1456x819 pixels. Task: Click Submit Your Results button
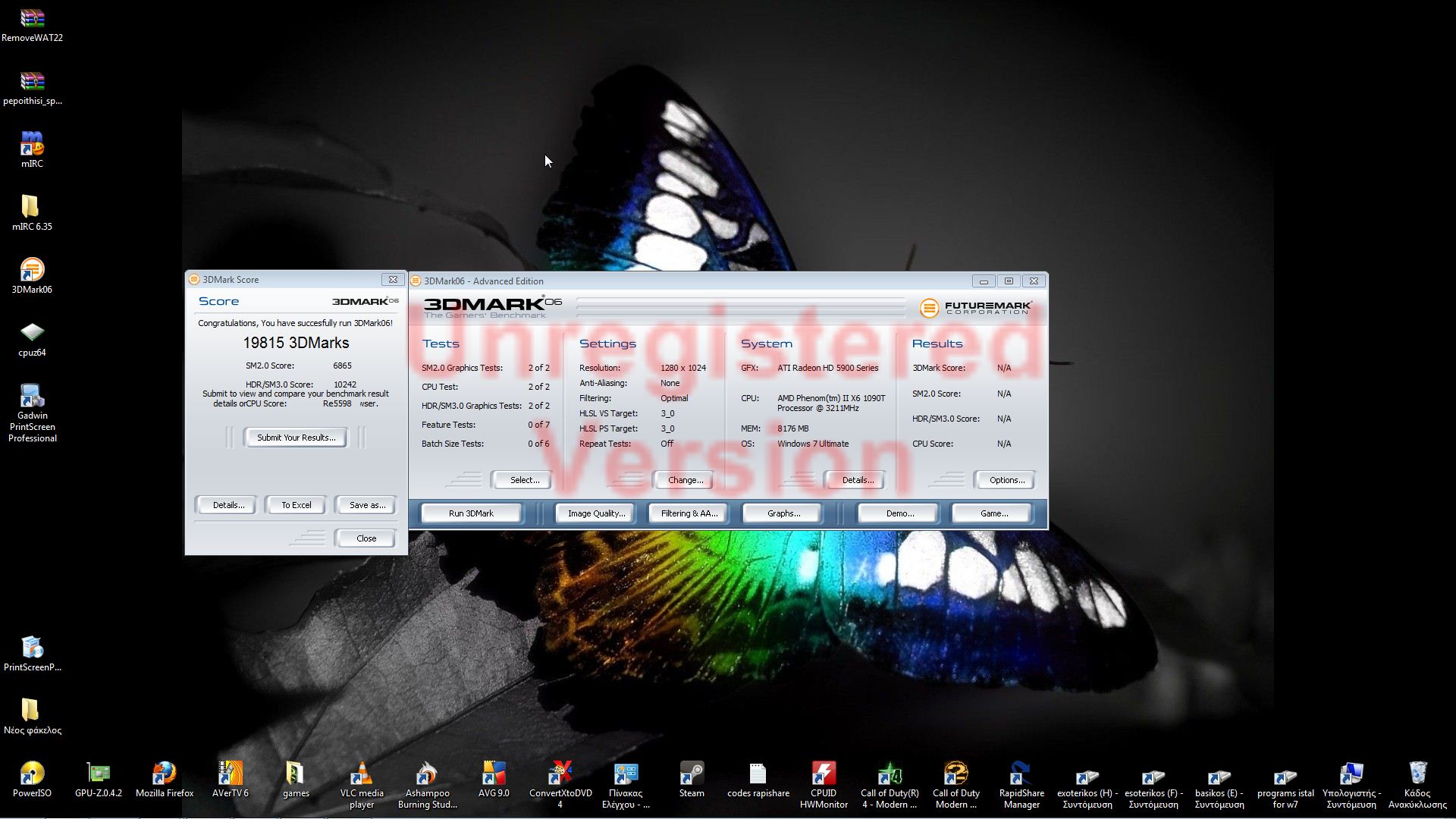(x=296, y=438)
